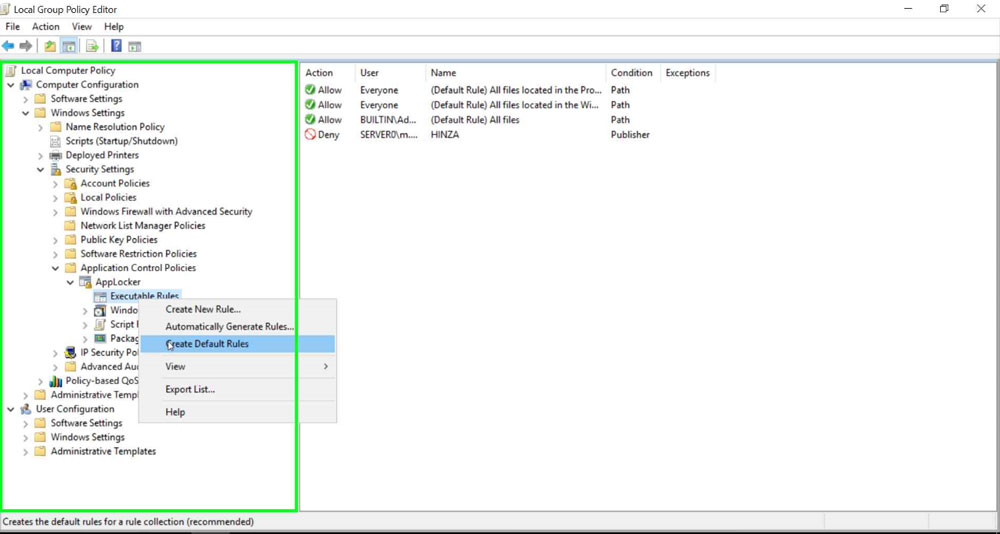The height and width of the screenshot is (534, 1000).
Task: Open the blue Help question mark icon
Action: click(x=117, y=46)
